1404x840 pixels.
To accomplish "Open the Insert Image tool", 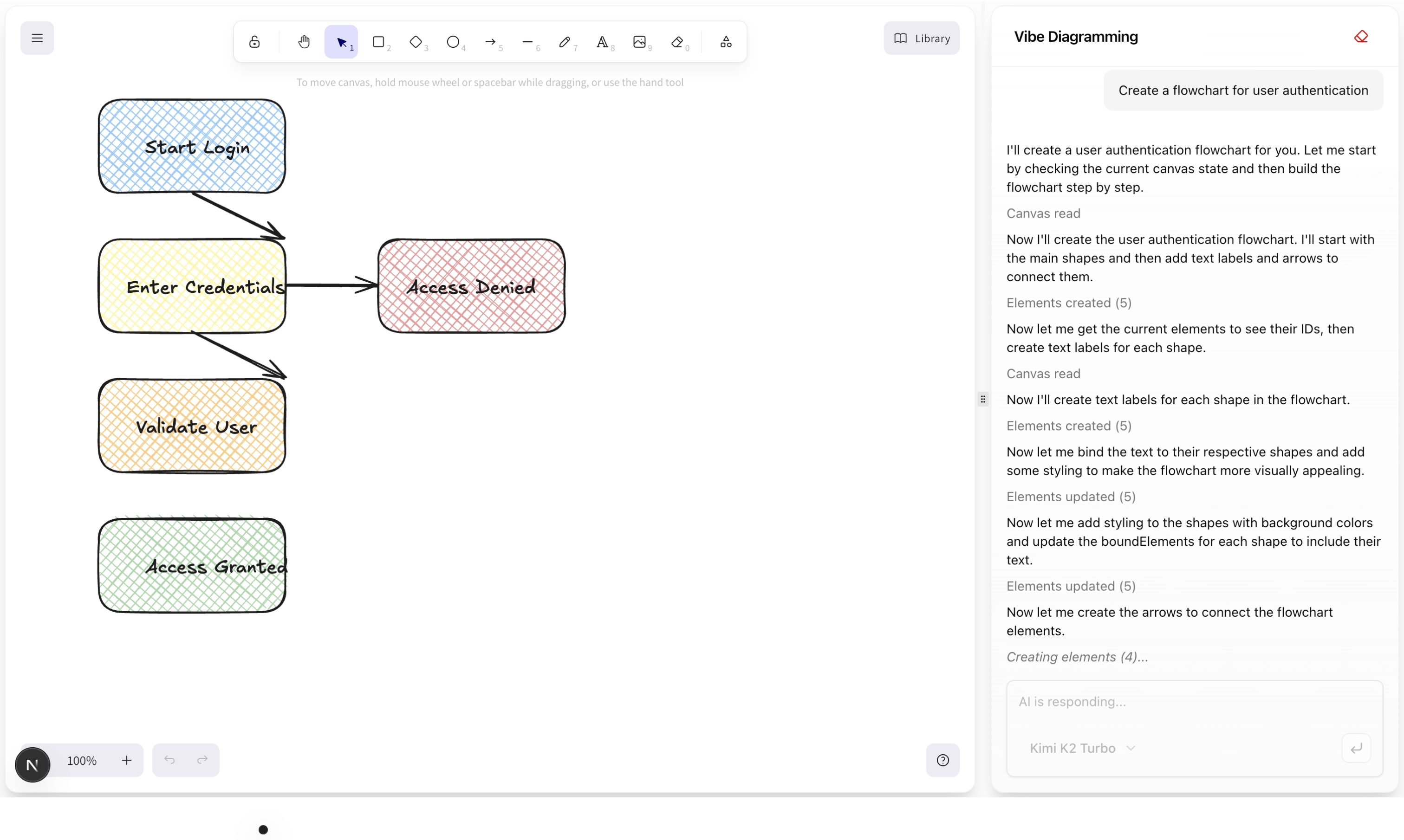I will click(640, 42).
